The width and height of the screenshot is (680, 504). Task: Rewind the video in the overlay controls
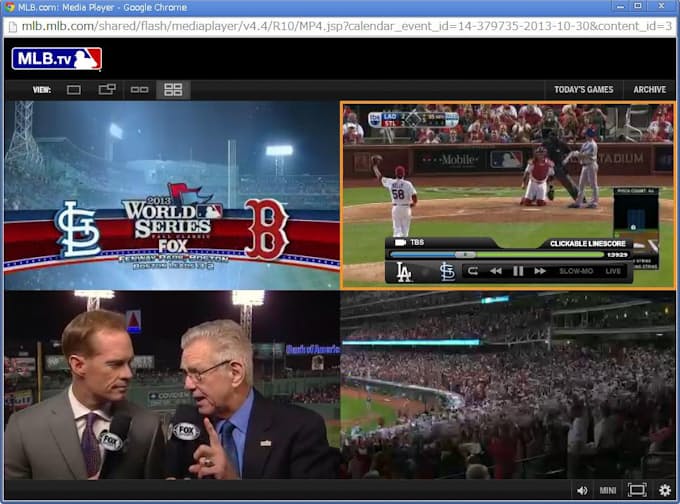click(495, 271)
